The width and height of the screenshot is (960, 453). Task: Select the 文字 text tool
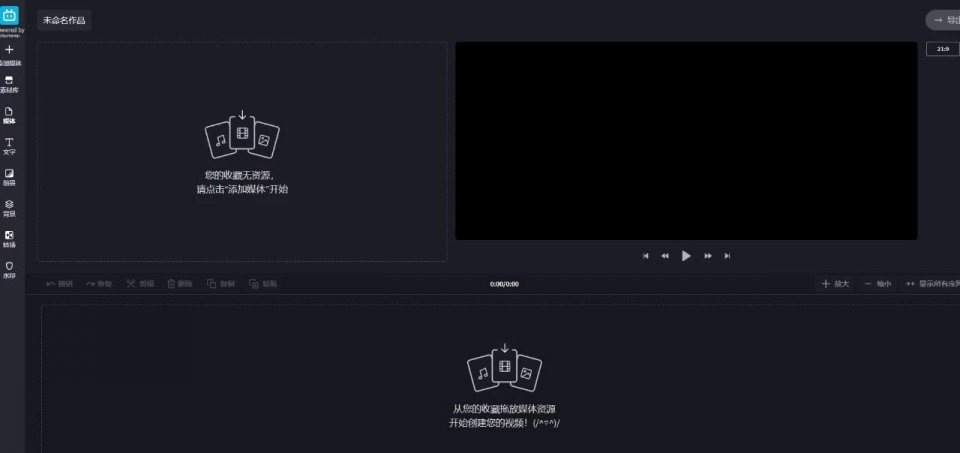tap(9, 146)
